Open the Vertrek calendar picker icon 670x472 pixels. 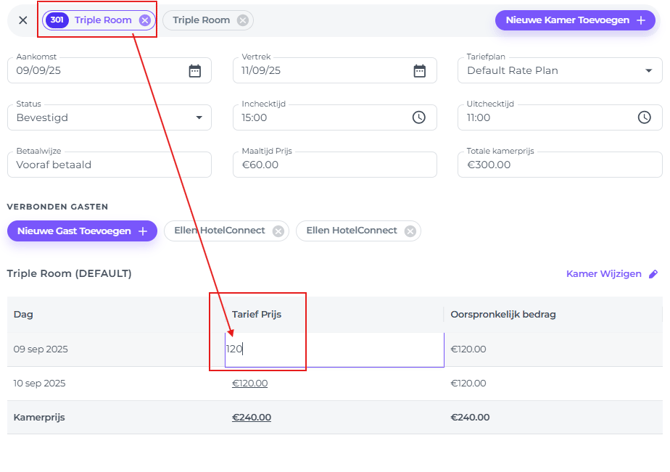click(x=420, y=71)
